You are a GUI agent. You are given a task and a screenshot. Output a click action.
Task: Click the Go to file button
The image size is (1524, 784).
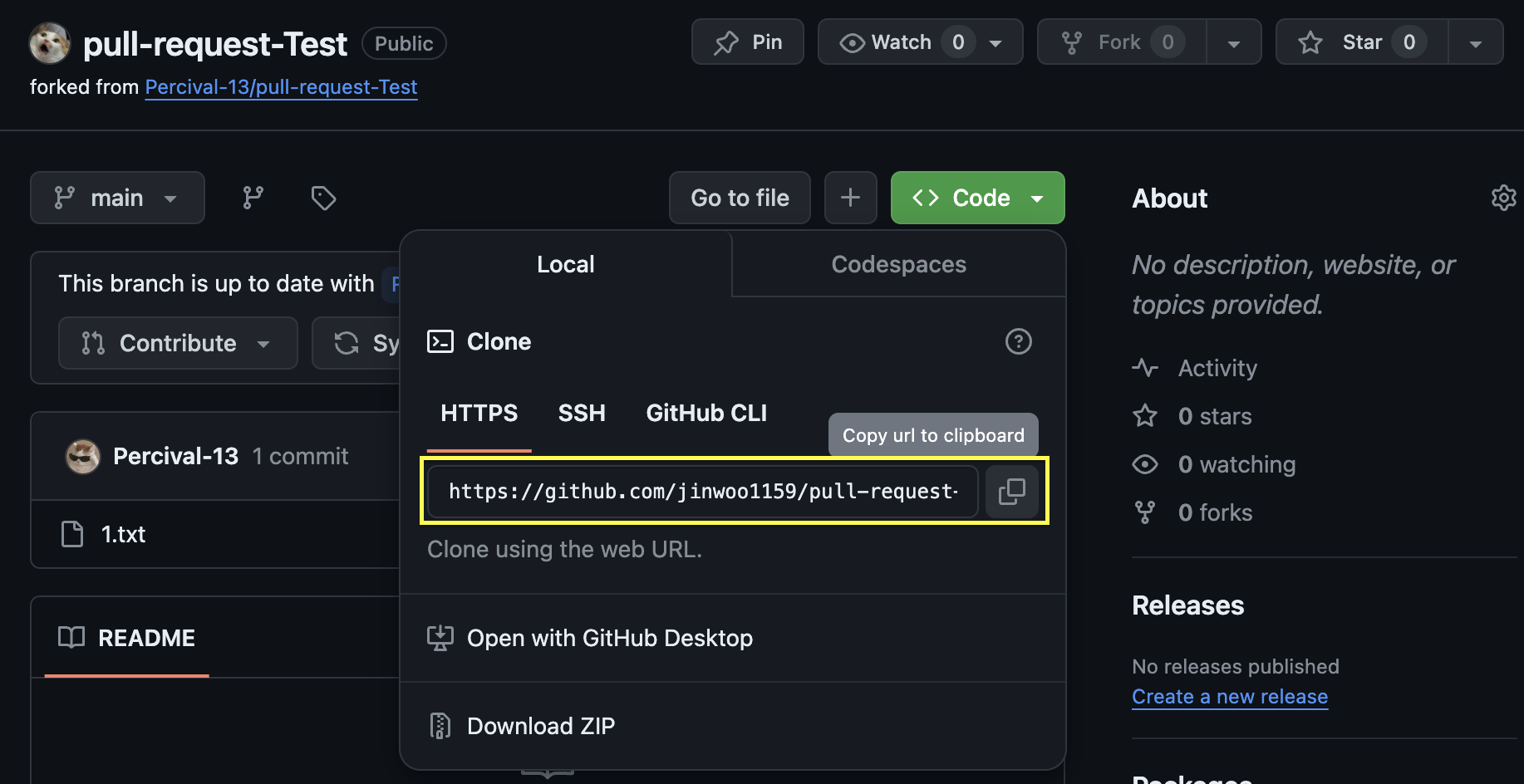pos(740,198)
